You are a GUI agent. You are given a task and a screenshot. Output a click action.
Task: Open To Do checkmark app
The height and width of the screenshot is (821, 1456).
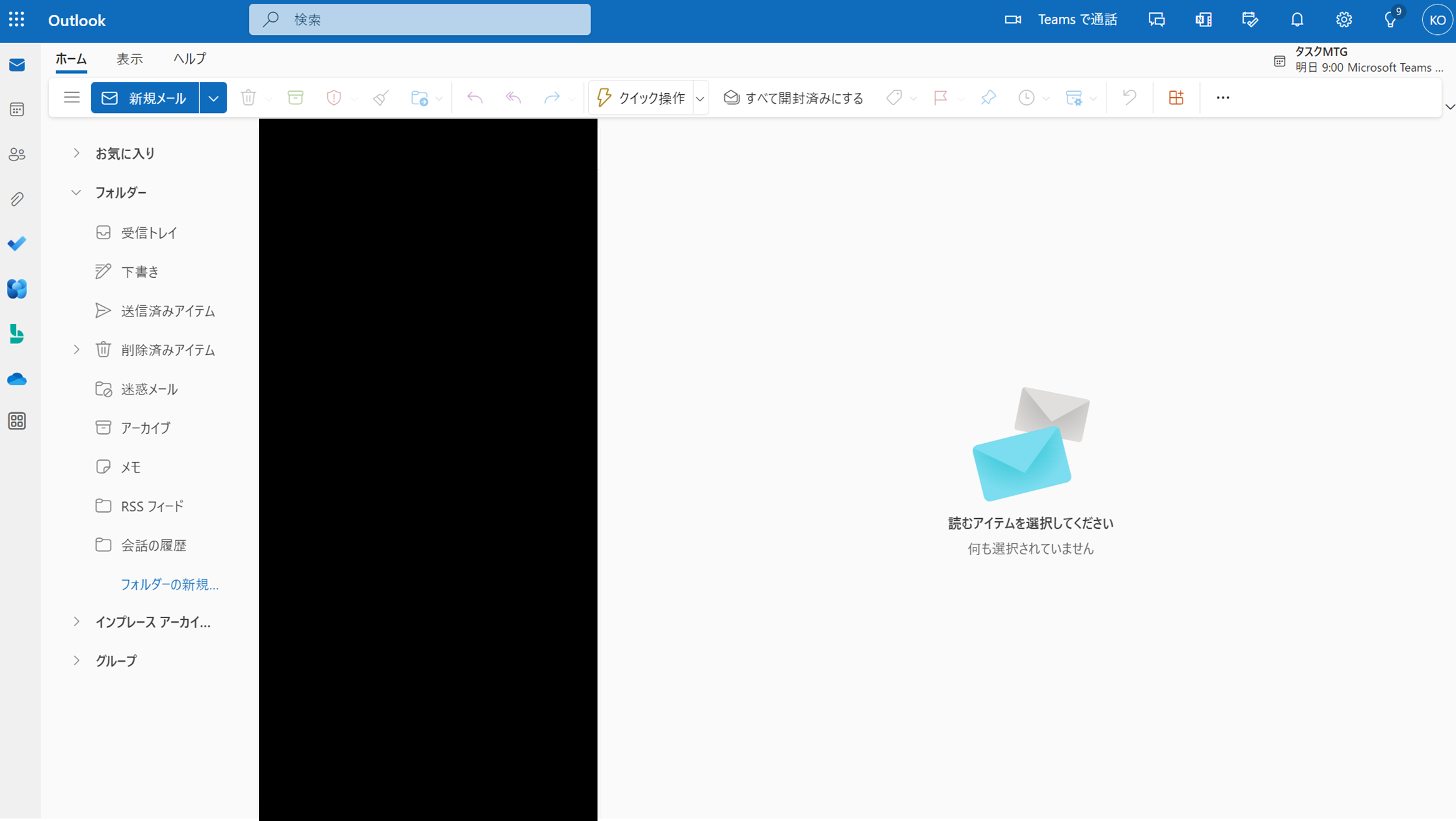[x=17, y=243]
